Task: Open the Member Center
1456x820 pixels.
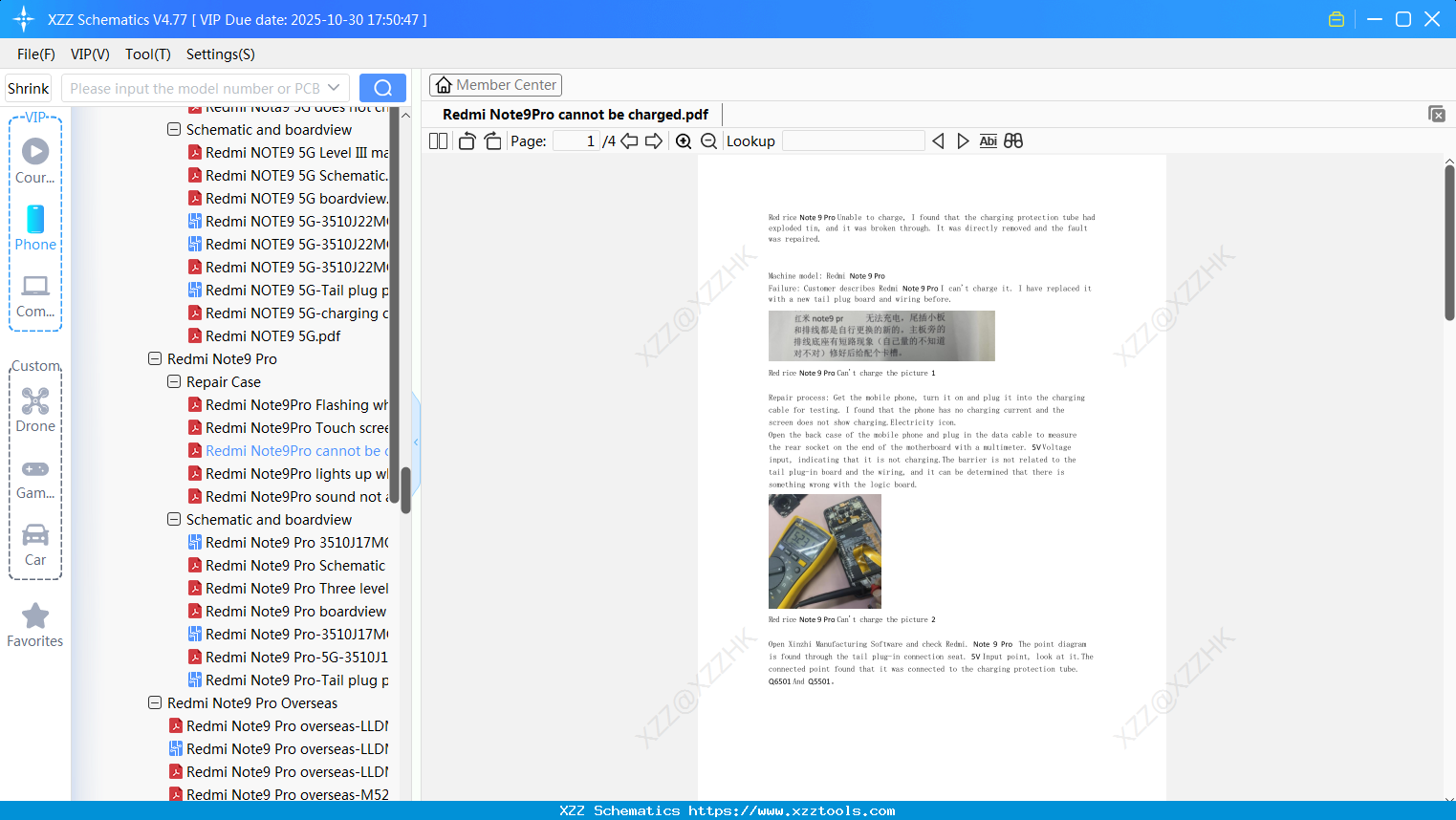Action: coord(495,85)
